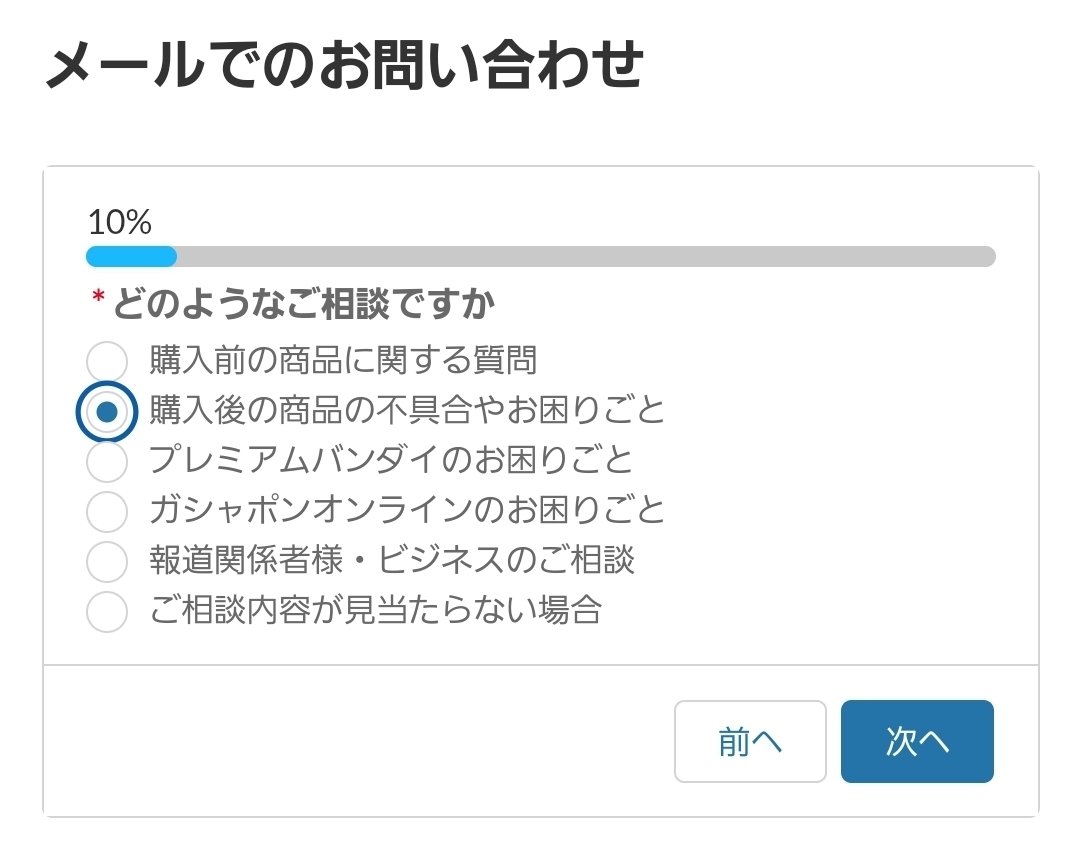Go back with the 前へ button
This screenshot has height=854, width=1080.
click(x=750, y=742)
